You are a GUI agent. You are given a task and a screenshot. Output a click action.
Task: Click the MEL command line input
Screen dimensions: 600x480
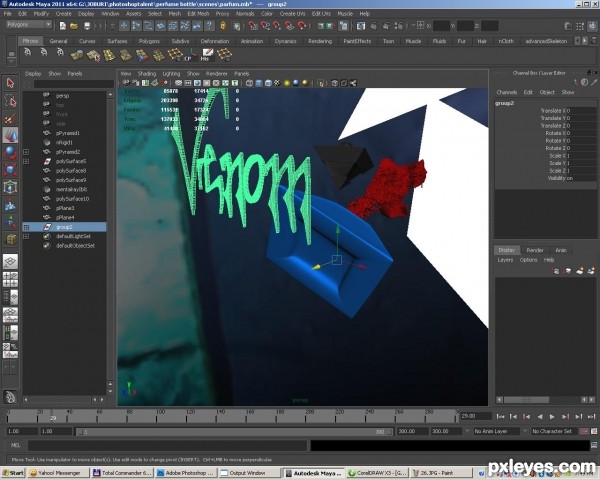167,445
